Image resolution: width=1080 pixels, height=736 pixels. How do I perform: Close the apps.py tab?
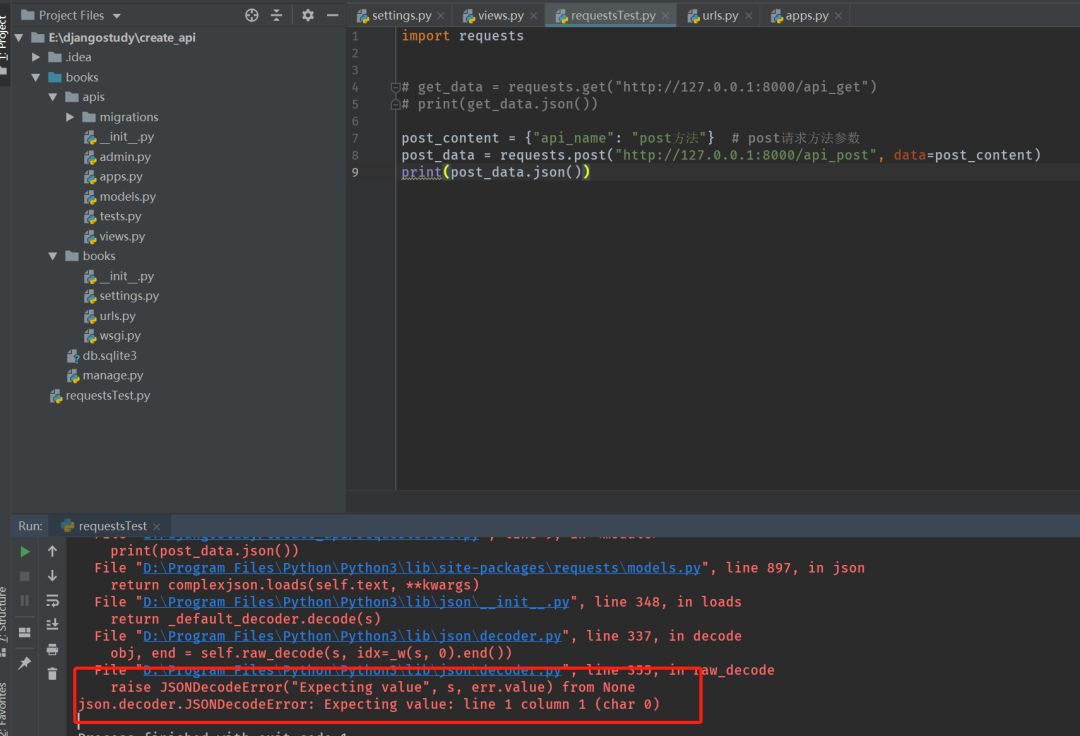[x=838, y=16]
